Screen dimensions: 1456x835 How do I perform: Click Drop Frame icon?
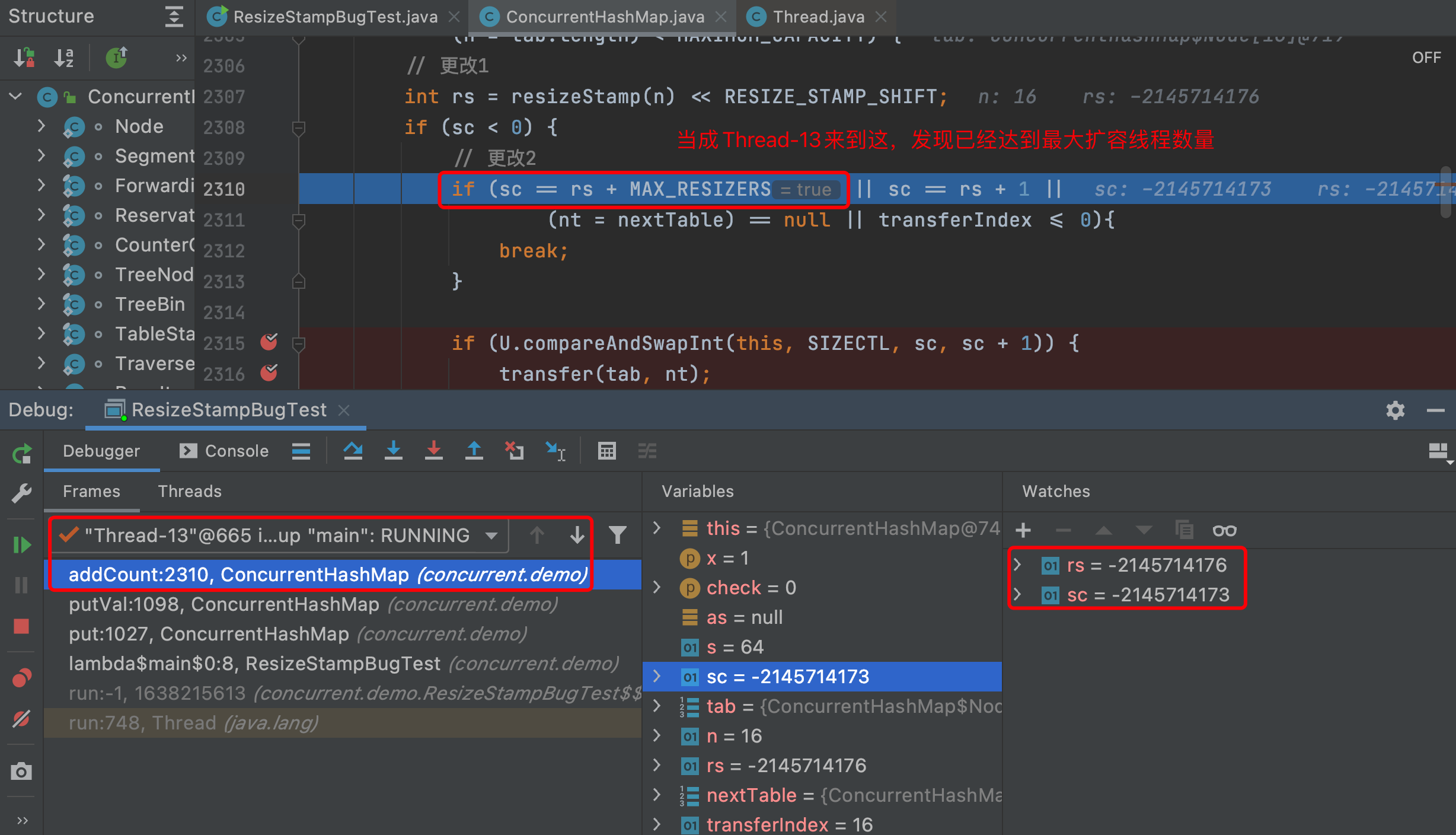click(x=515, y=451)
